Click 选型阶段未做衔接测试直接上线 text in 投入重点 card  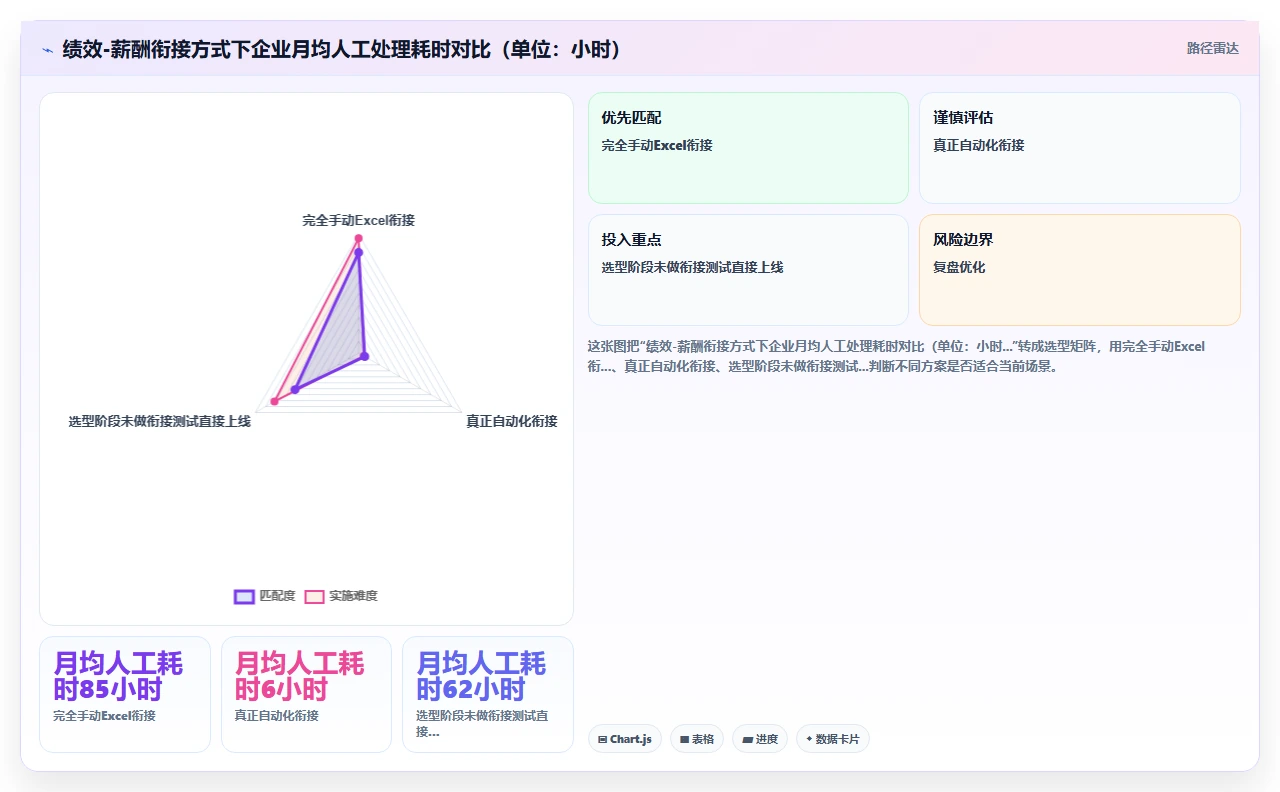[692, 267]
